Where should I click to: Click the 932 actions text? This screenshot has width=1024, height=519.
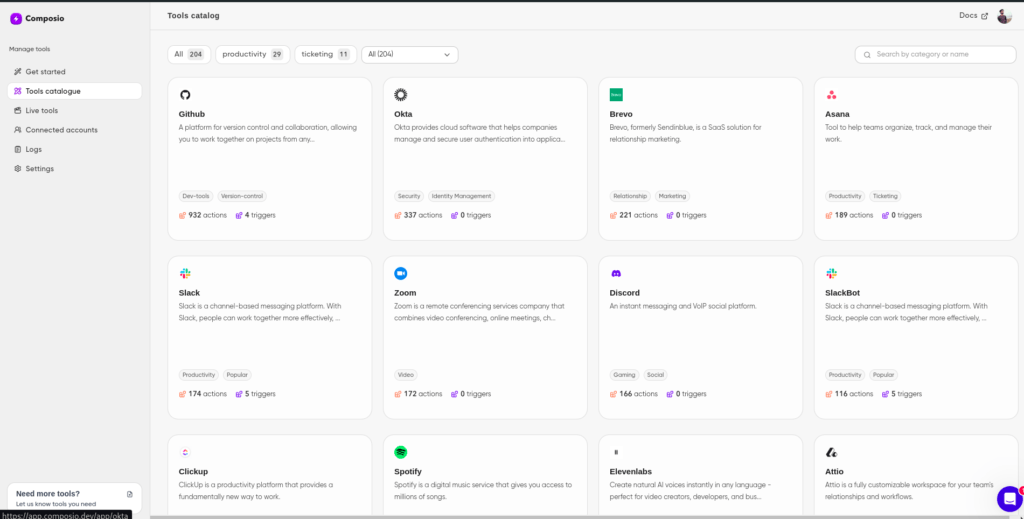[208, 215]
